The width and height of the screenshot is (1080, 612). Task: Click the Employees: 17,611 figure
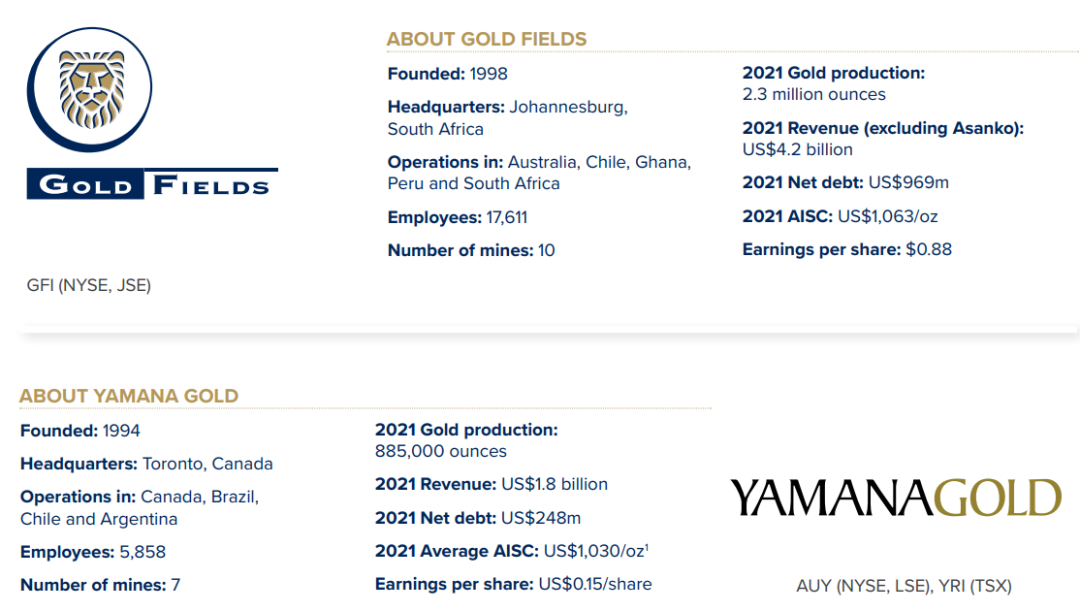pyautogui.click(x=458, y=217)
